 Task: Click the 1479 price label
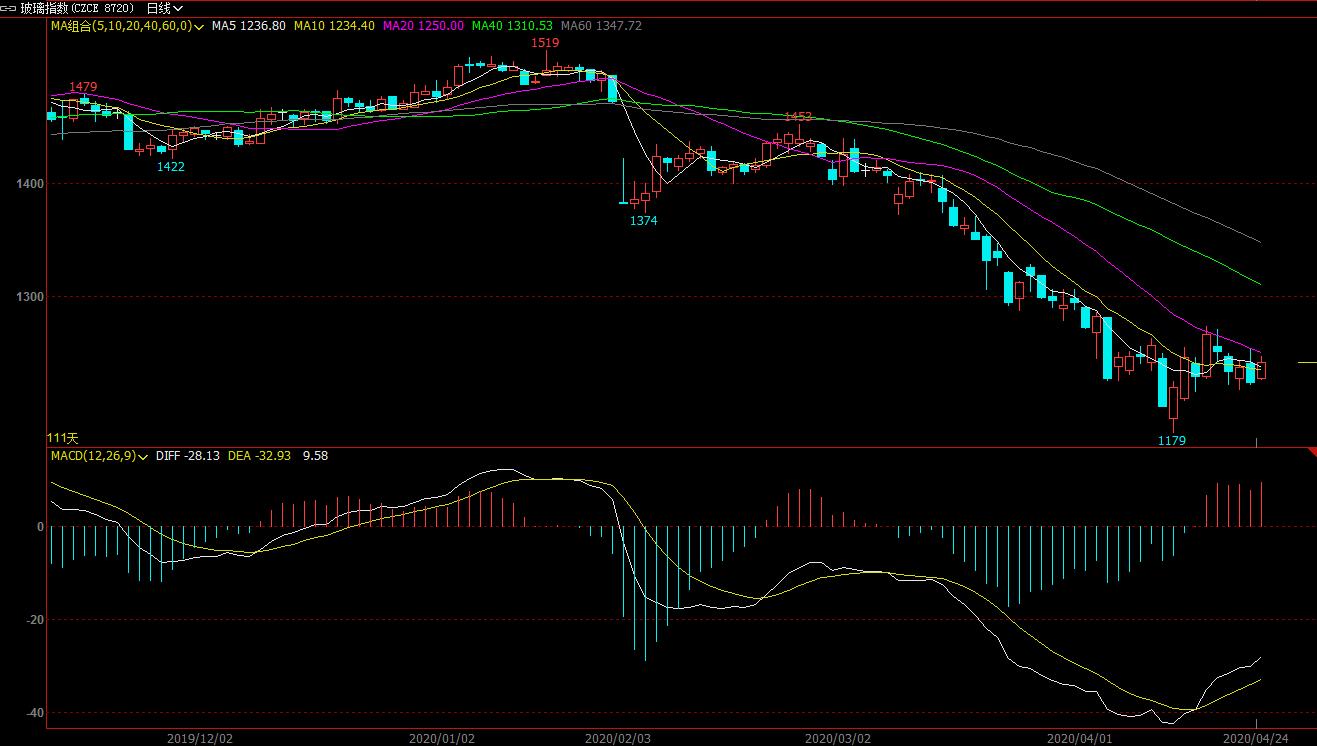coord(83,88)
